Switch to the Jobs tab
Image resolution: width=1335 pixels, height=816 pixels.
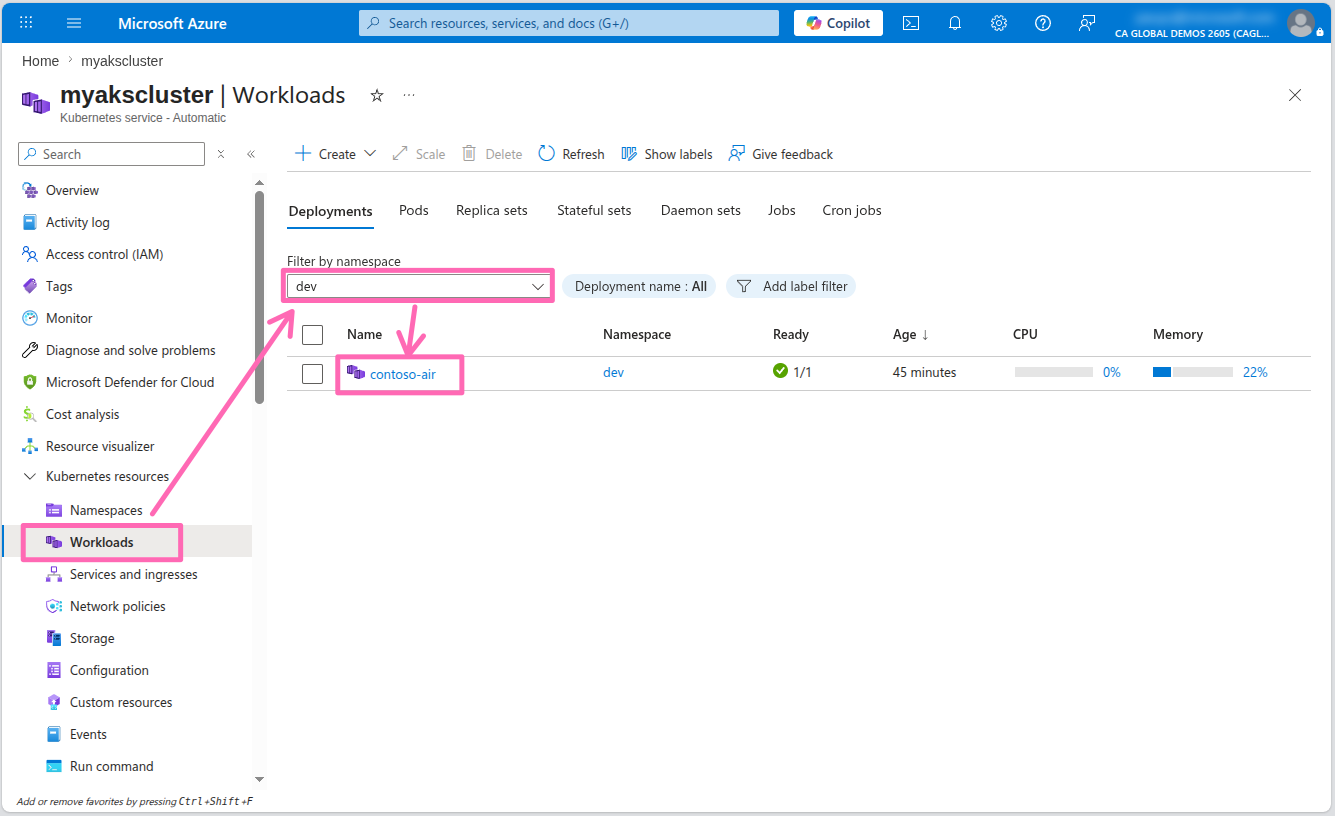point(782,210)
